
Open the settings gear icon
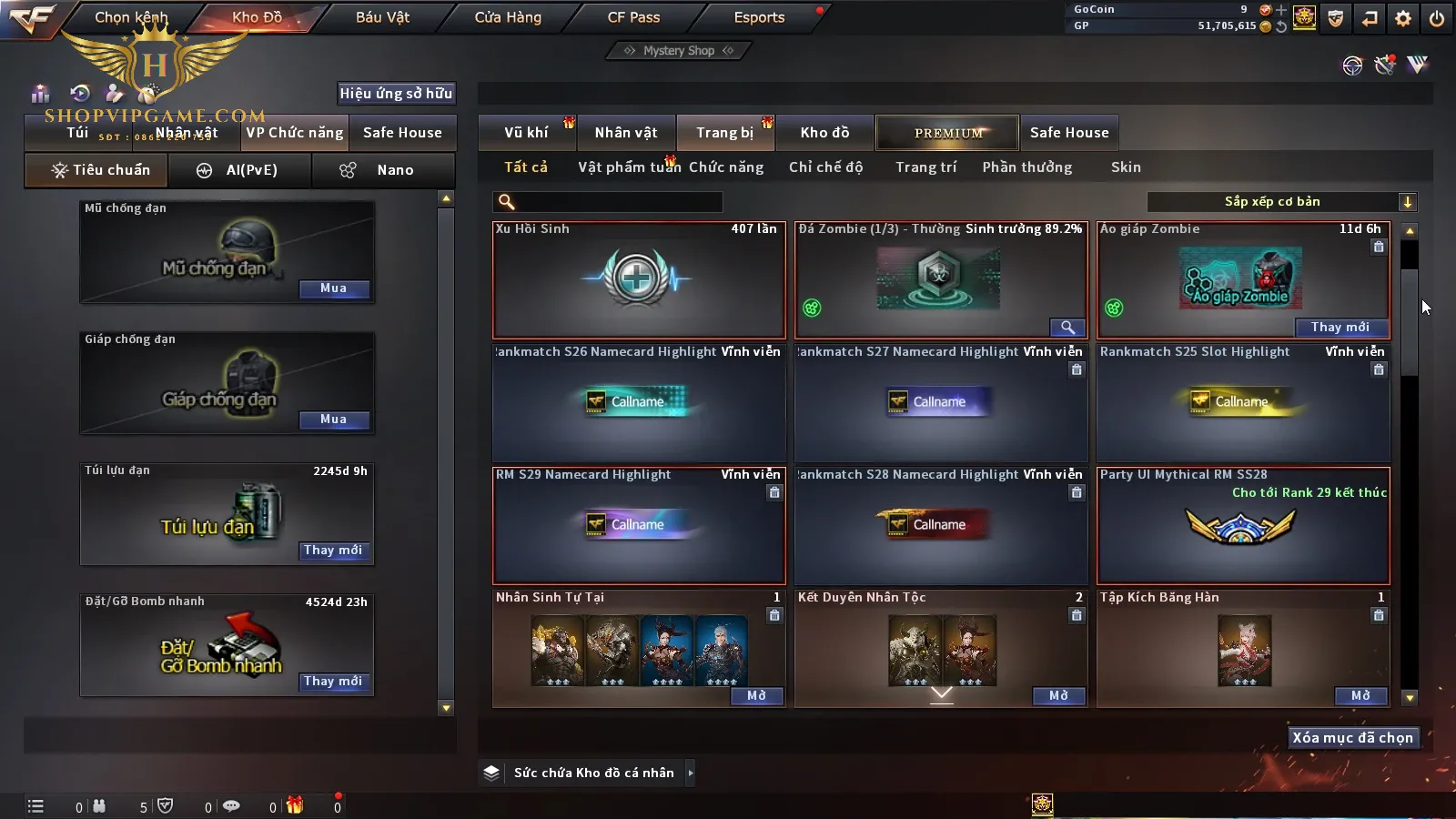point(1403,18)
